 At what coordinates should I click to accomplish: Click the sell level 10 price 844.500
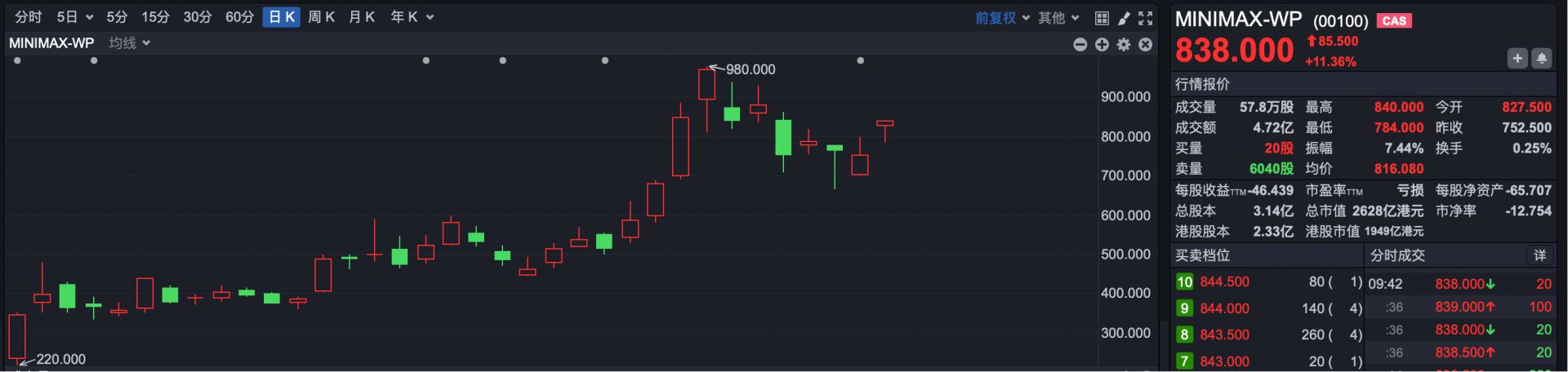point(1224,282)
